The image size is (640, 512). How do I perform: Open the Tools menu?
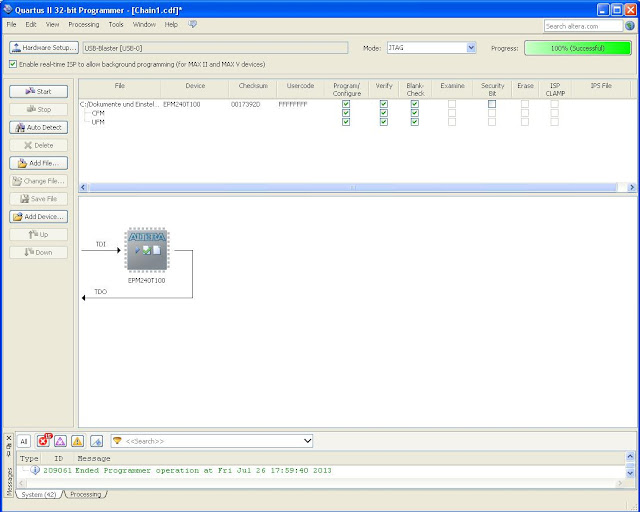click(116, 24)
